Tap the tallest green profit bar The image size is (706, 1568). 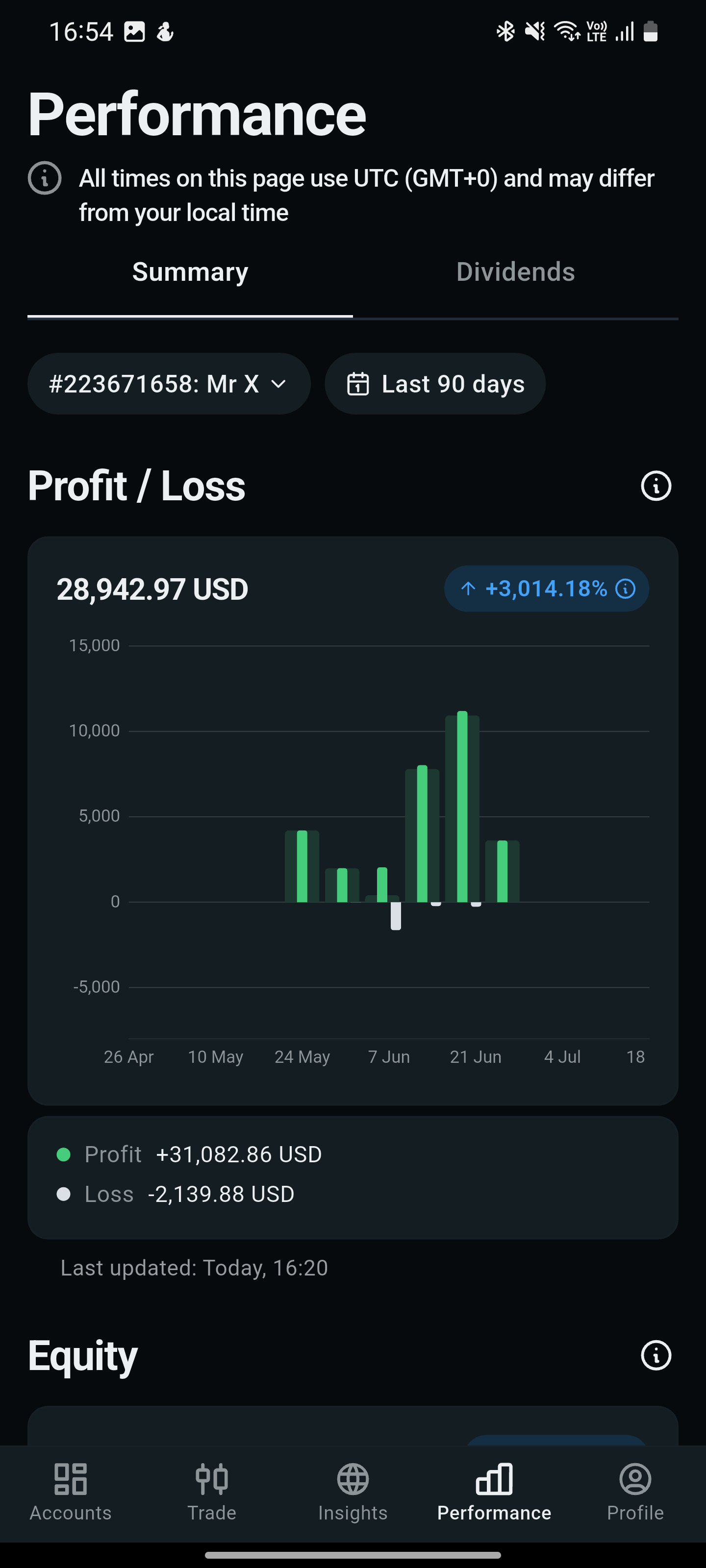tap(462, 806)
